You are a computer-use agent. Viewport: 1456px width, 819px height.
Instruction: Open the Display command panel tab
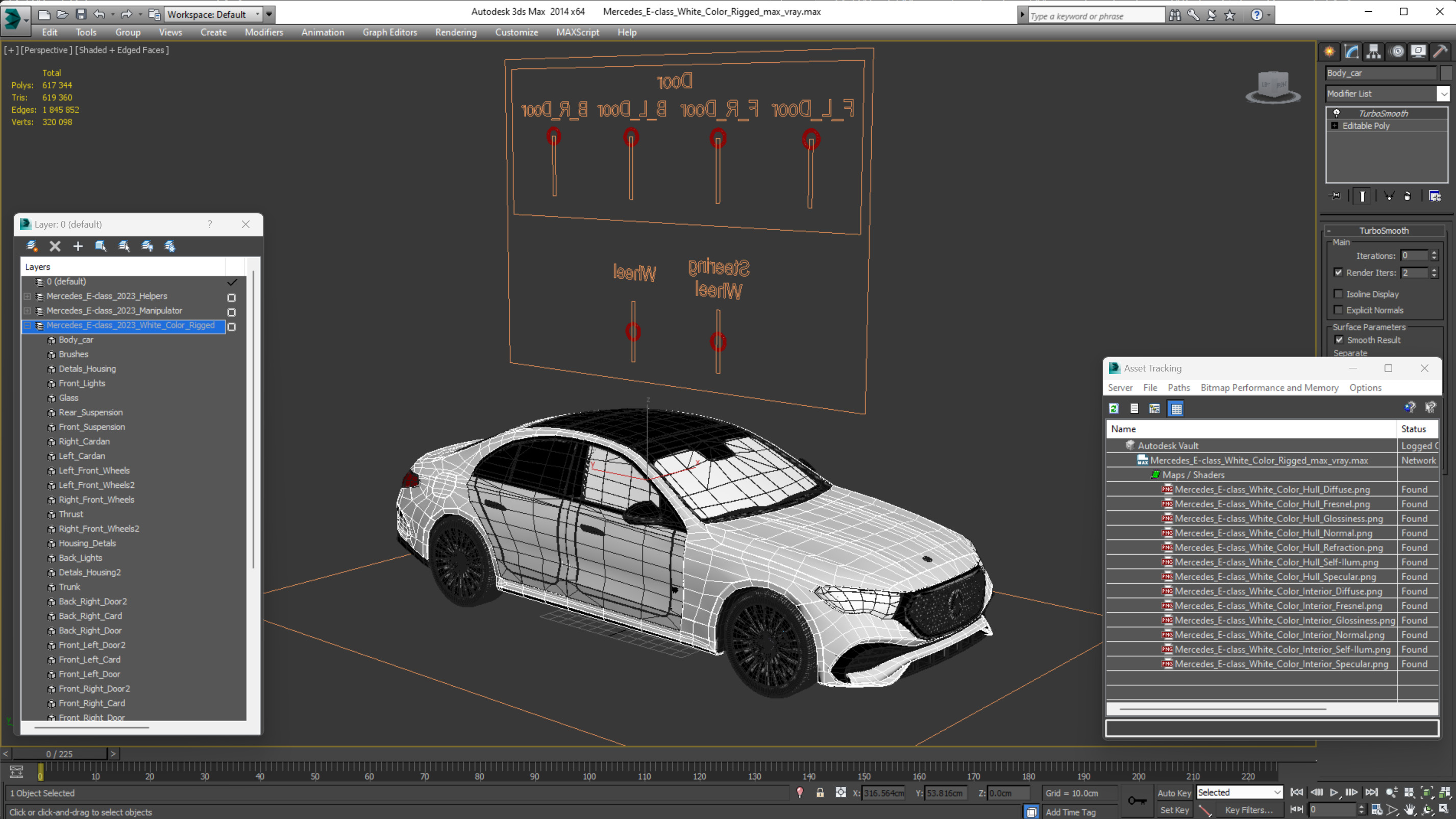[x=1418, y=52]
